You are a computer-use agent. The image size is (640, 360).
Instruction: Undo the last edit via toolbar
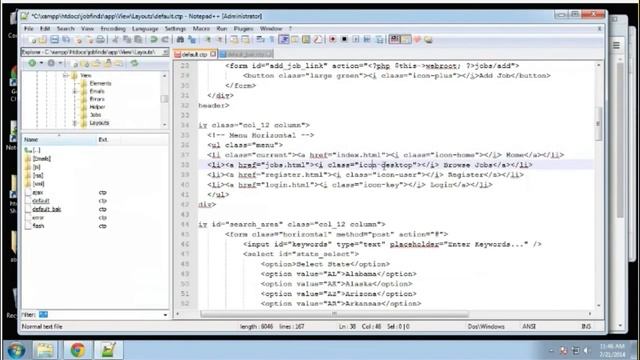click(x=153, y=40)
